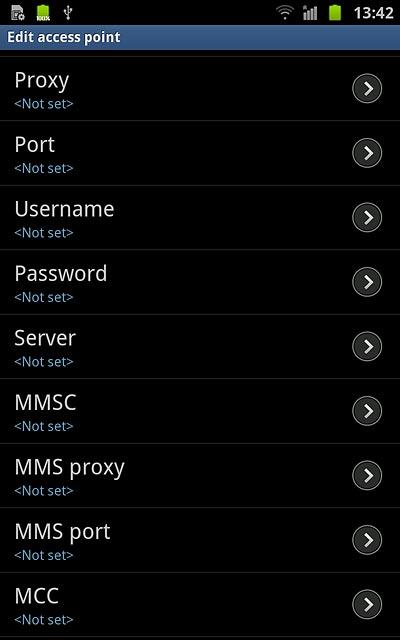Viewport: 400px width, 640px height.
Task: Choose the Password setting row
Action: point(200,282)
